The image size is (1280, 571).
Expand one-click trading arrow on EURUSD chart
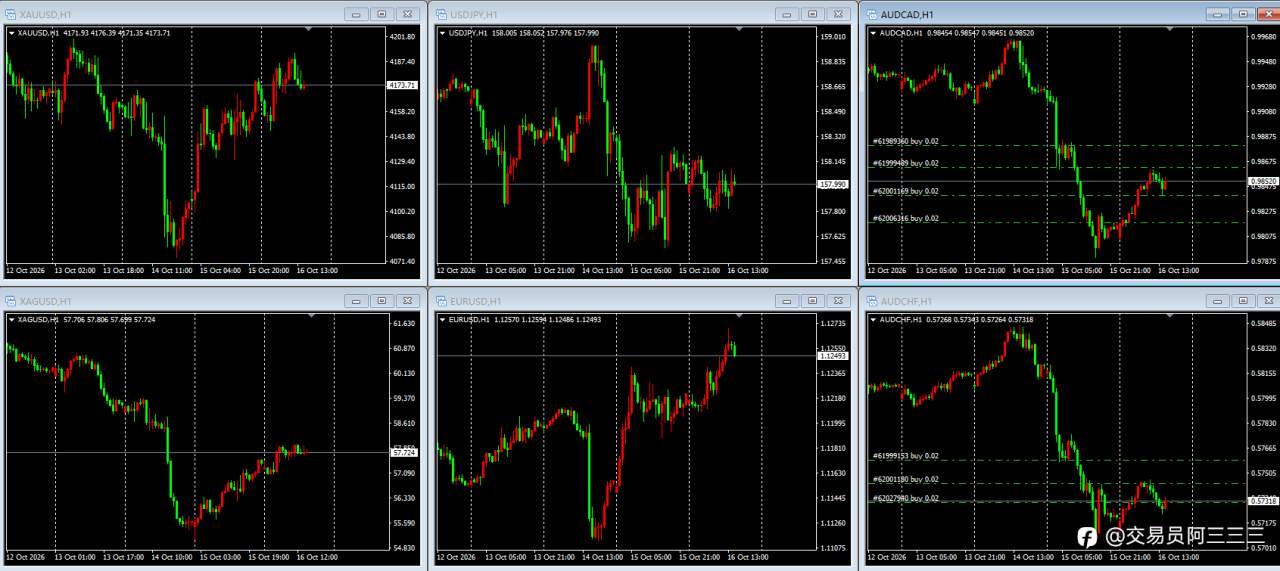443,320
